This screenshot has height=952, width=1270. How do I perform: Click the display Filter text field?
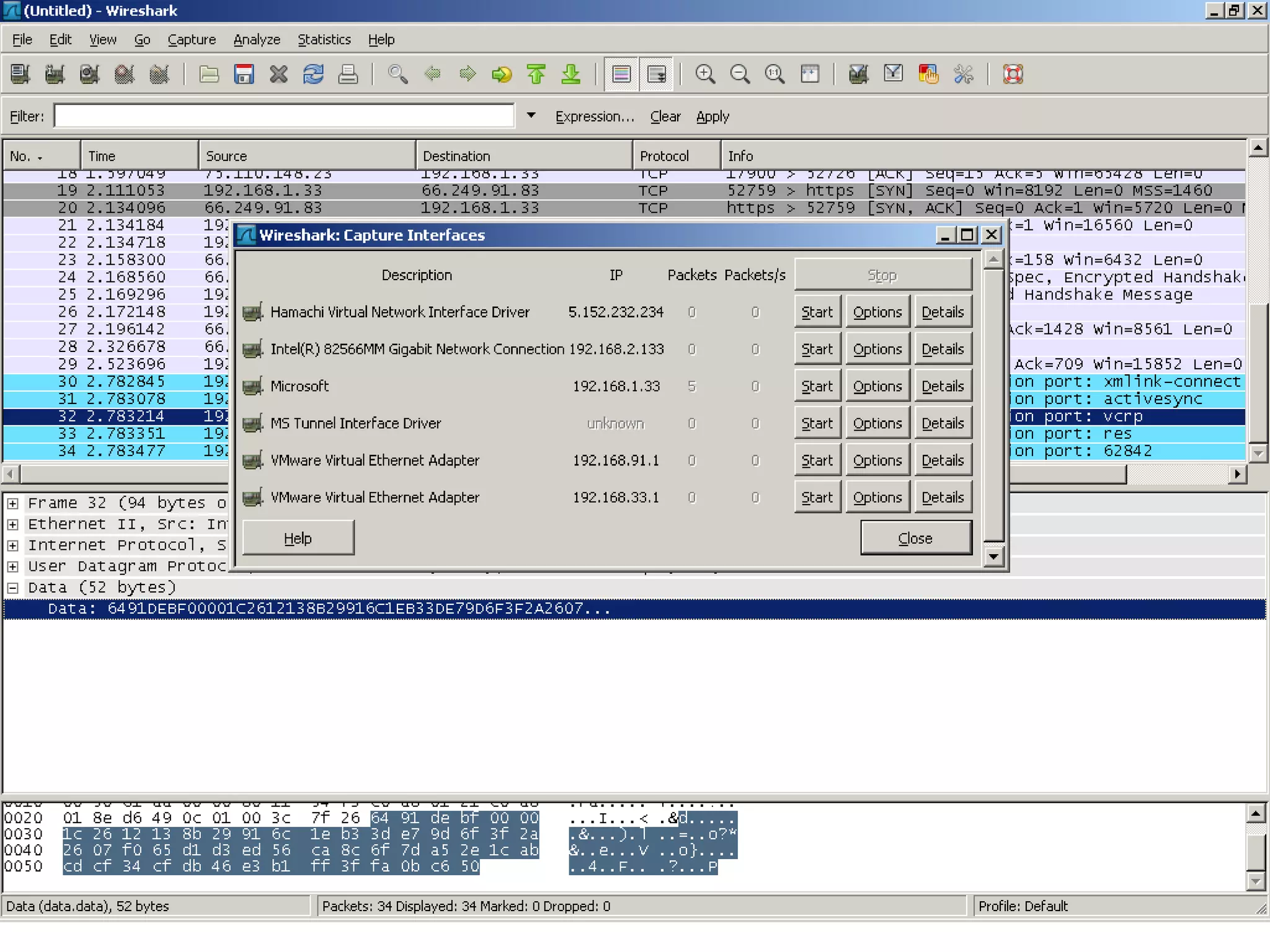click(284, 116)
